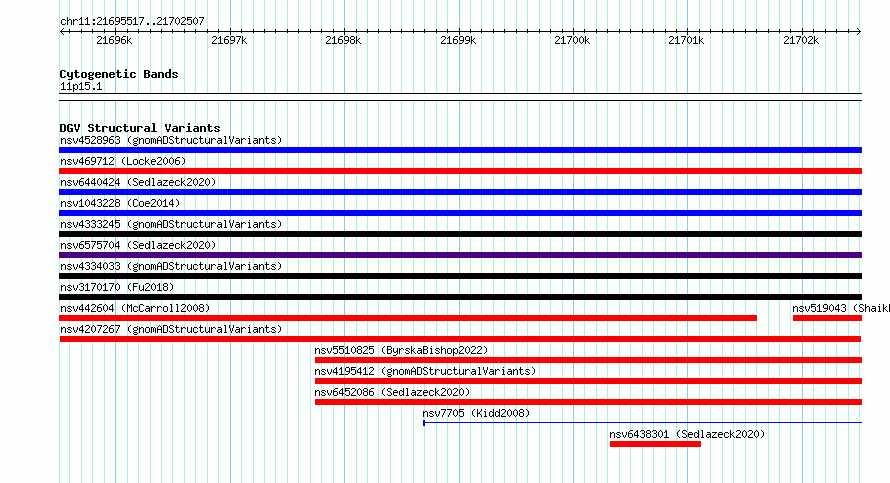Open nsv4333245 gnomAD variant label
The height and width of the screenshot is (483, 890).
click(171, 224)
